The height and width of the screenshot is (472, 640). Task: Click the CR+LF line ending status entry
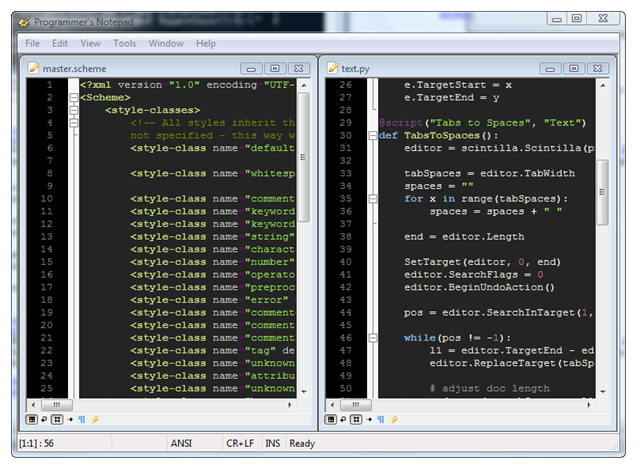tap(240, 443)
